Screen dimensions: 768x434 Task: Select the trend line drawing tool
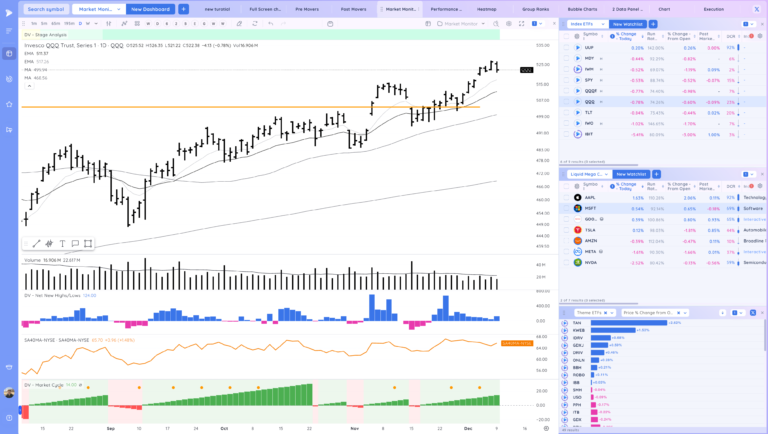point(37,243)
